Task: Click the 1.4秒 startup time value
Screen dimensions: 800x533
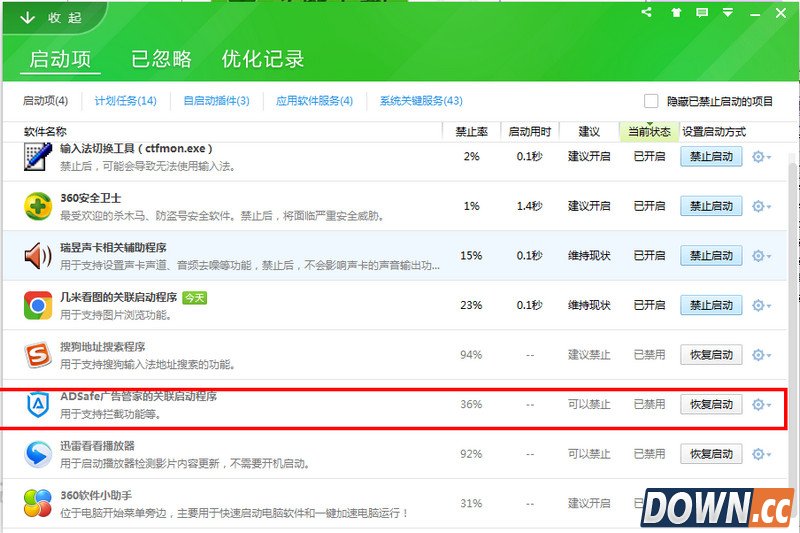Action: point(530,206)
